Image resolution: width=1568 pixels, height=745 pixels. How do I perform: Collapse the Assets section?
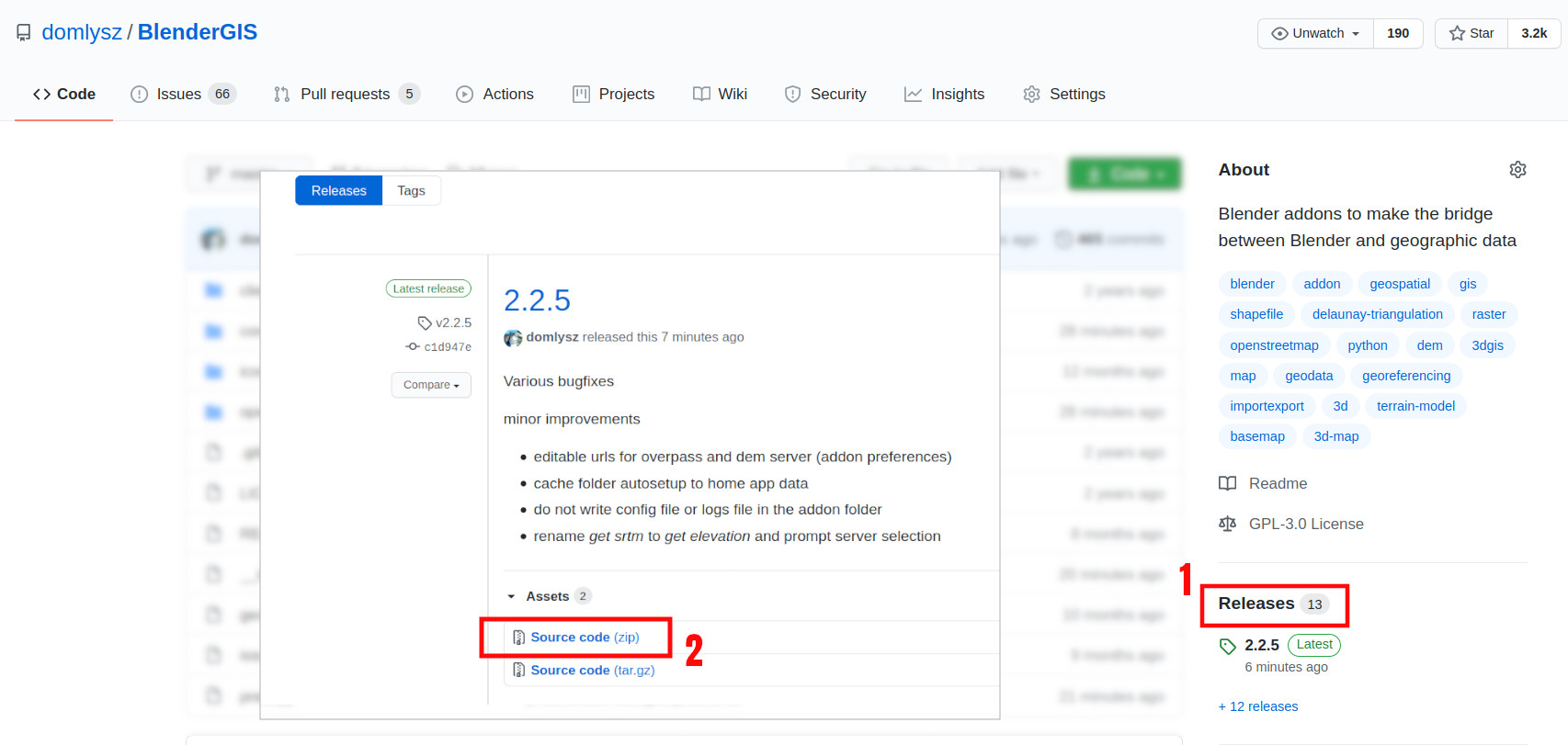click(548, 596)
